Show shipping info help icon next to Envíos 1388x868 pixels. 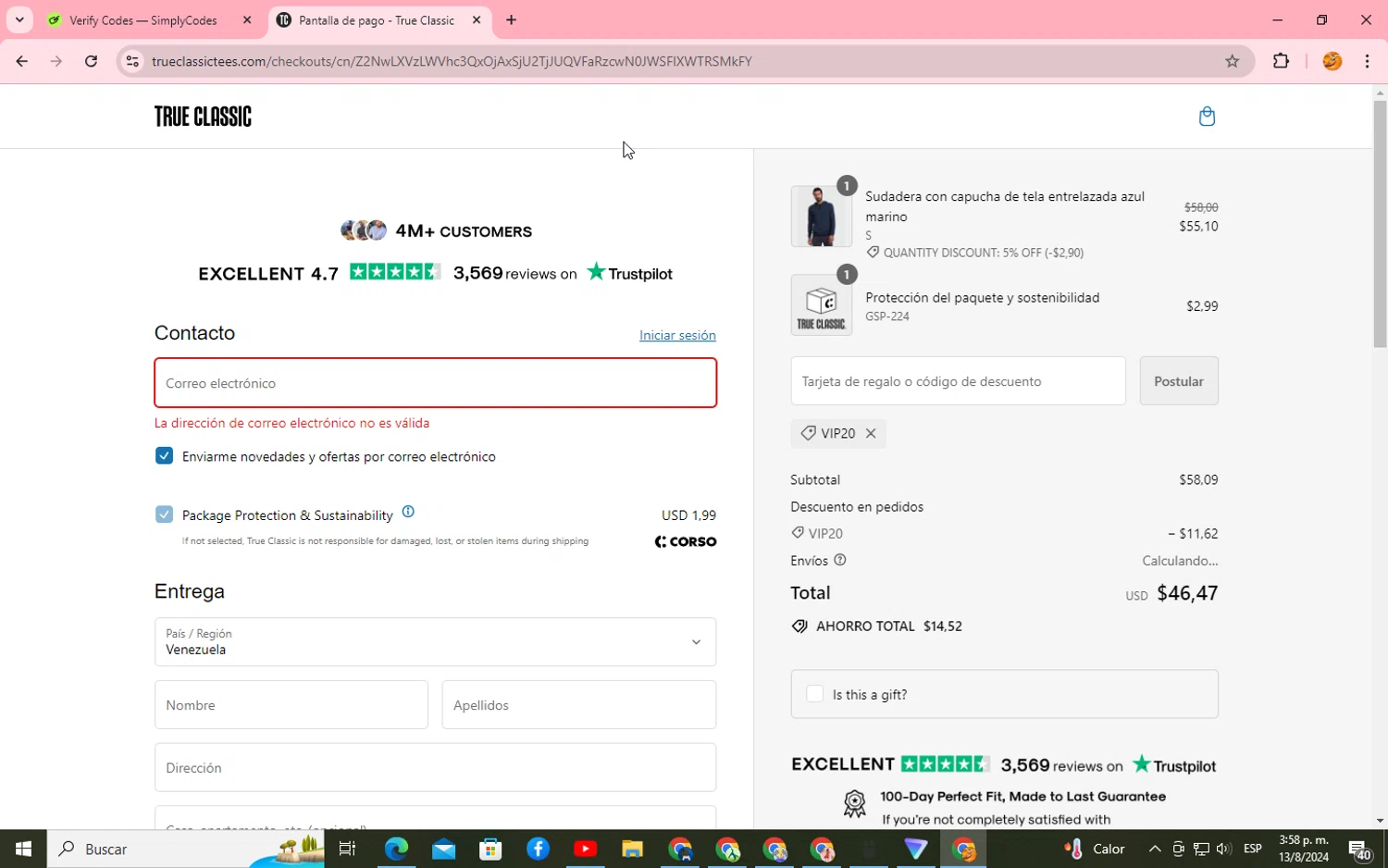(x=840, y=560)
